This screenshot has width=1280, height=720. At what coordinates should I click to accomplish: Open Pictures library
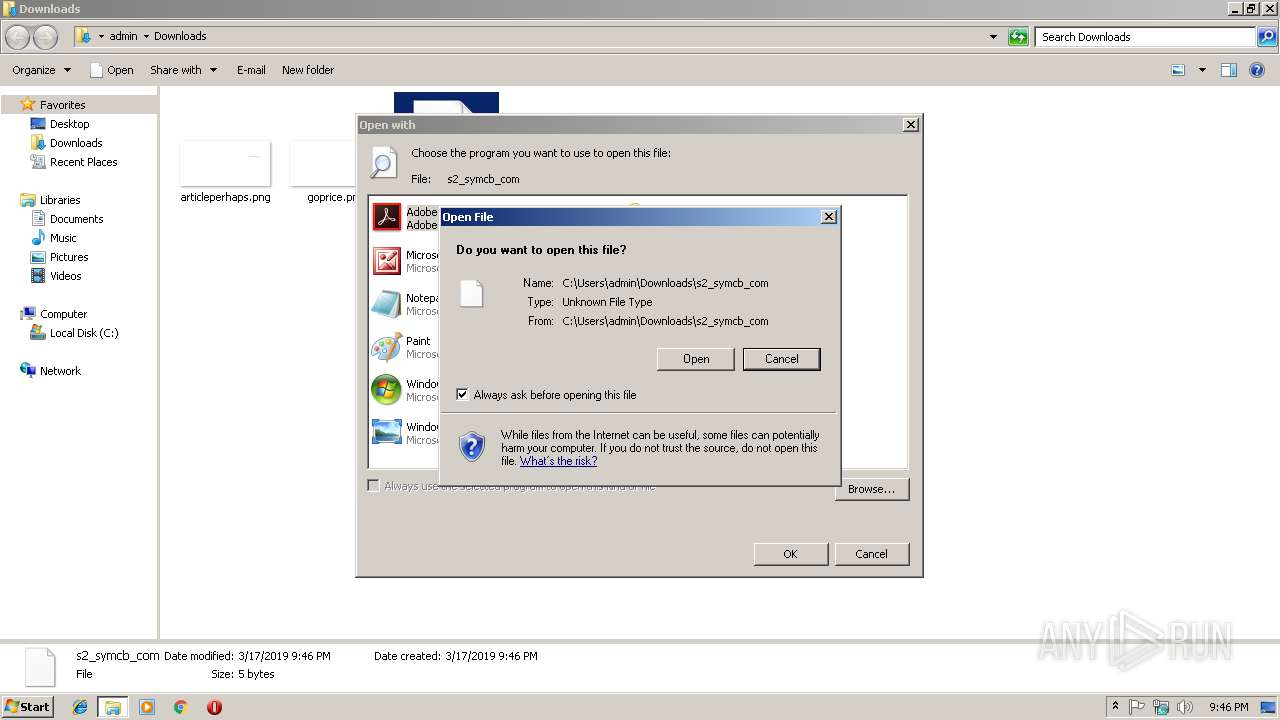tap(69, 257)
